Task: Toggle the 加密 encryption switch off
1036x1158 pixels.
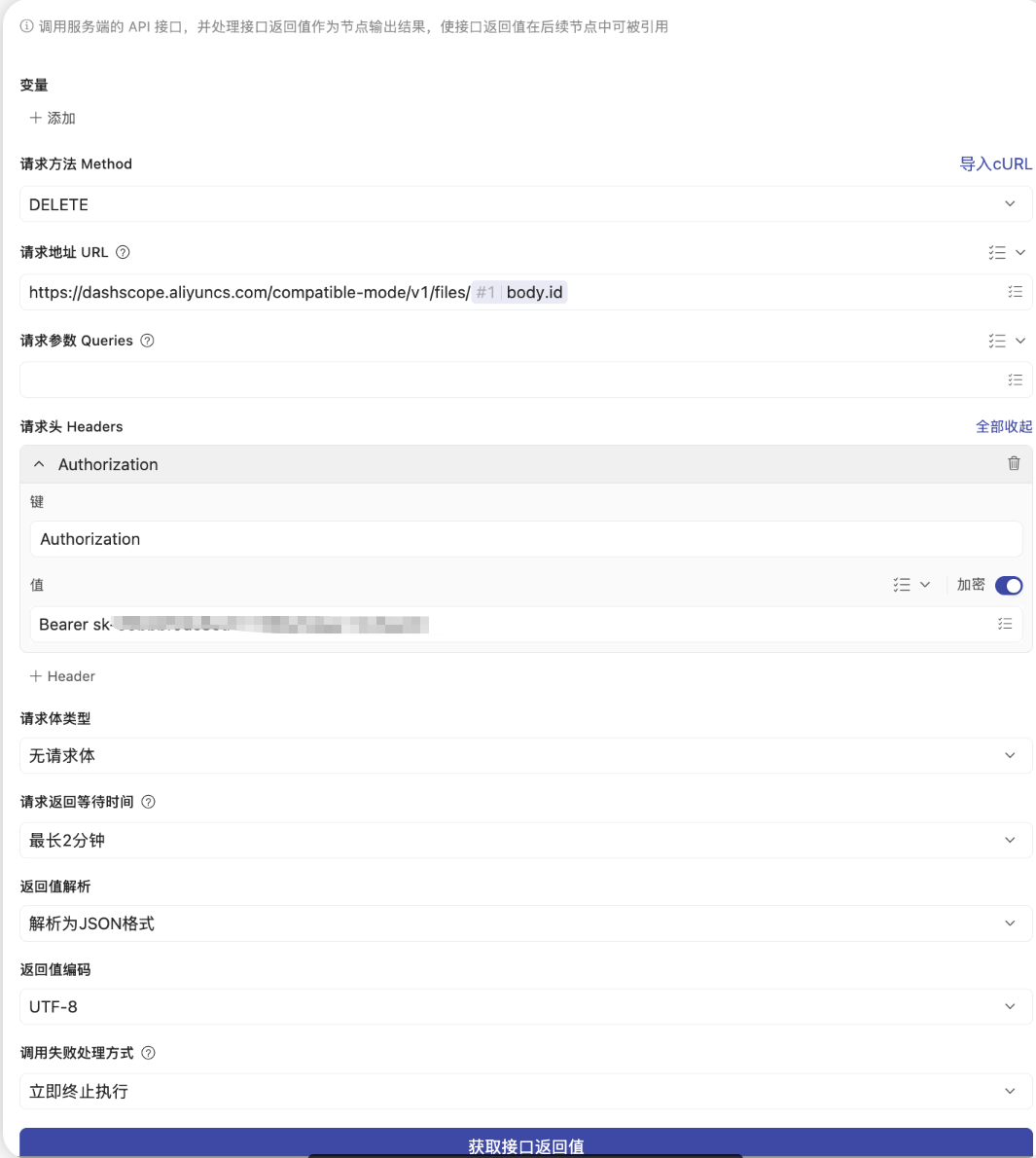Action: 1009,585
